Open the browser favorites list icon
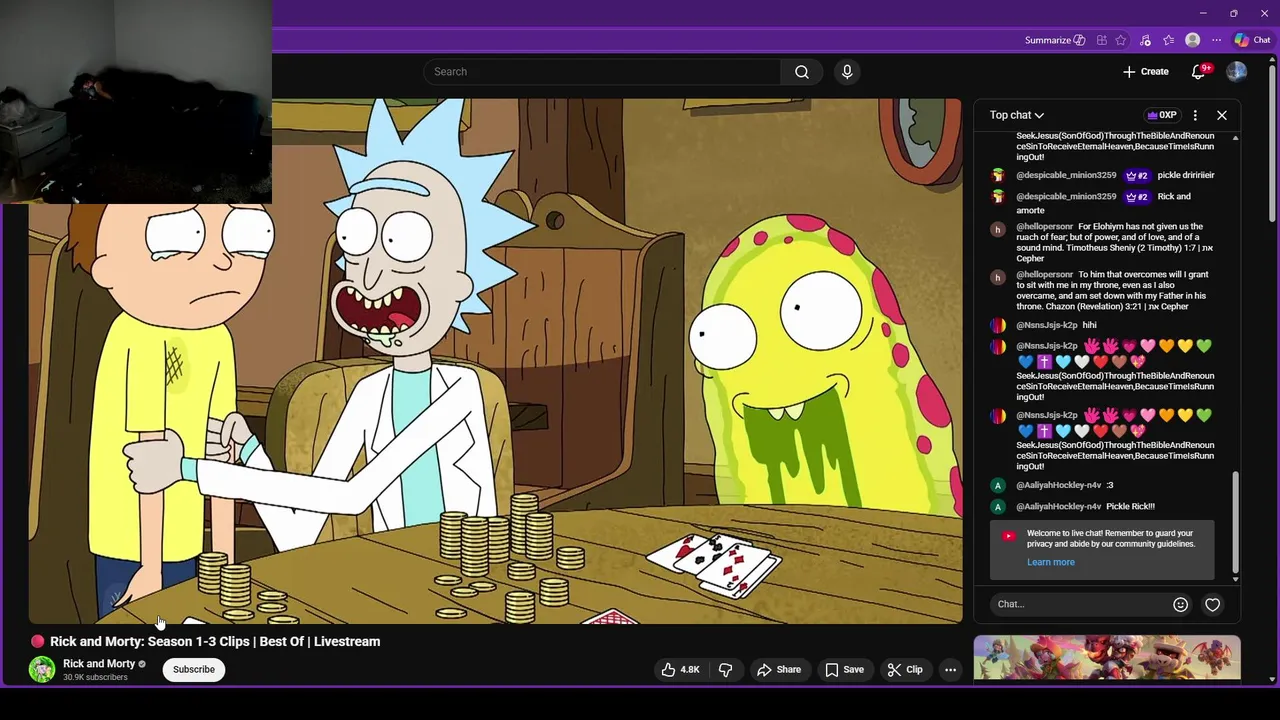This screenshot has width=1280, height=720. point(1168,40)
